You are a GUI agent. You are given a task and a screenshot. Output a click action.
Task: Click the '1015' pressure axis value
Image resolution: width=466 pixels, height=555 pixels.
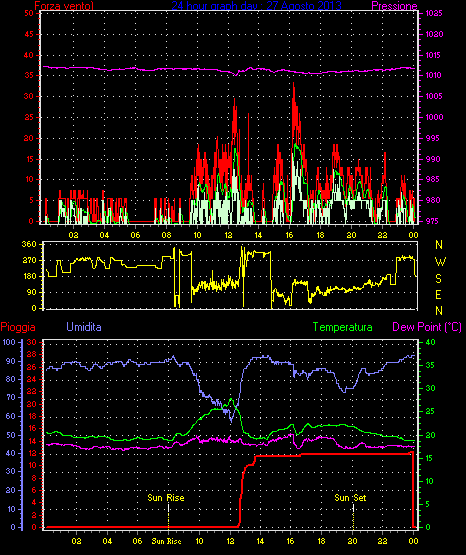[434, 55]
